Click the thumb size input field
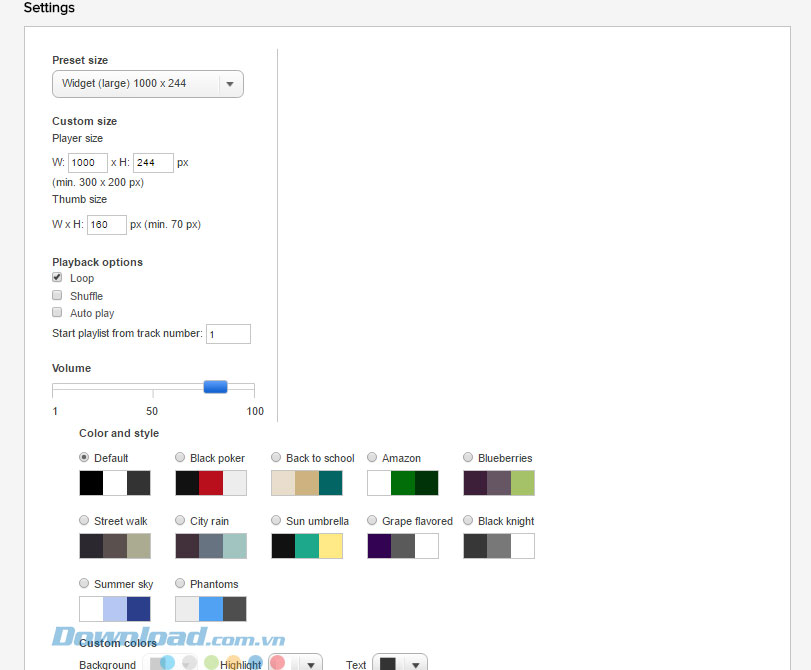The image size is (811, 670). pos(107,225)
